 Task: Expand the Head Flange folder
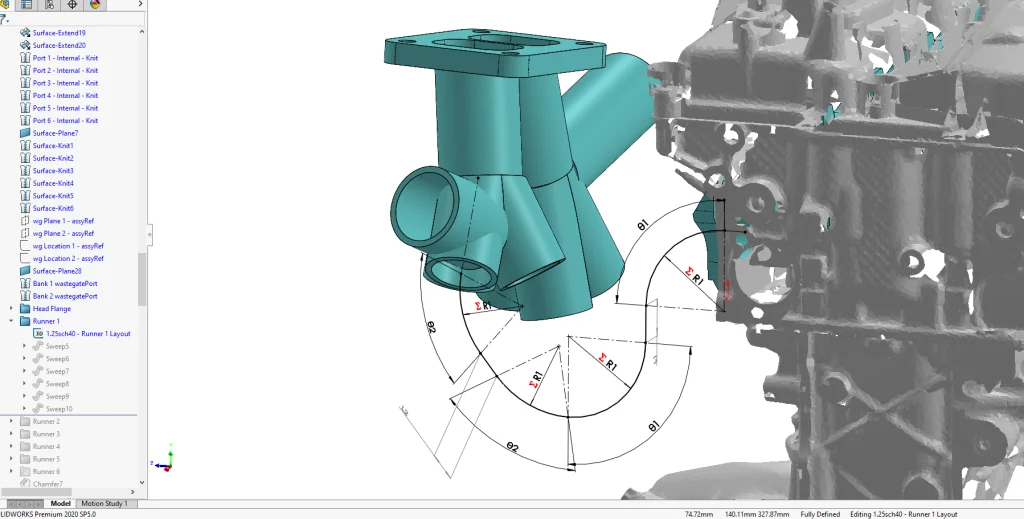(12, 309)
